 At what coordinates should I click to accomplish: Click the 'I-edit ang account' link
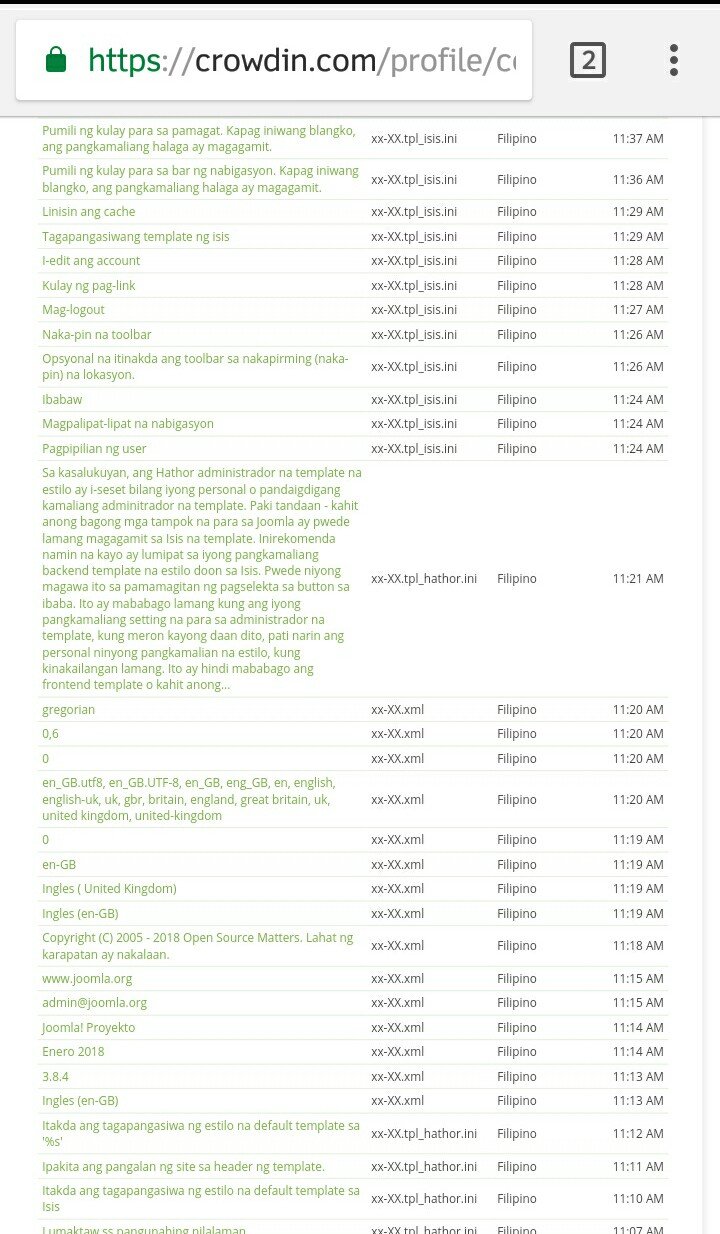tap(91, 261)
